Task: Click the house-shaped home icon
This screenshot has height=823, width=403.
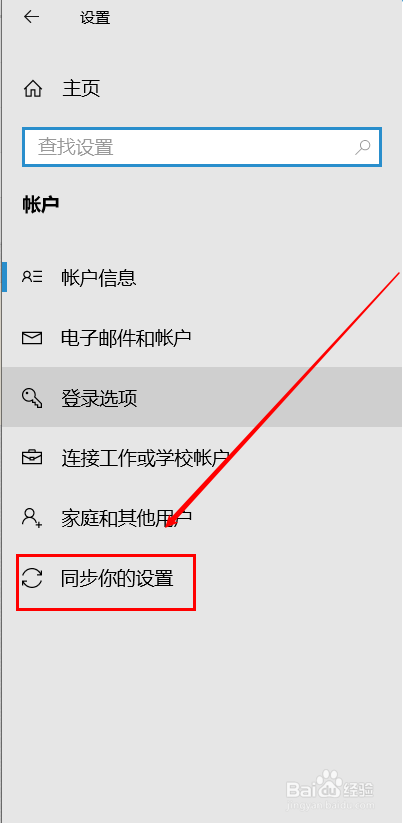Action: click(x=33, y=89)
